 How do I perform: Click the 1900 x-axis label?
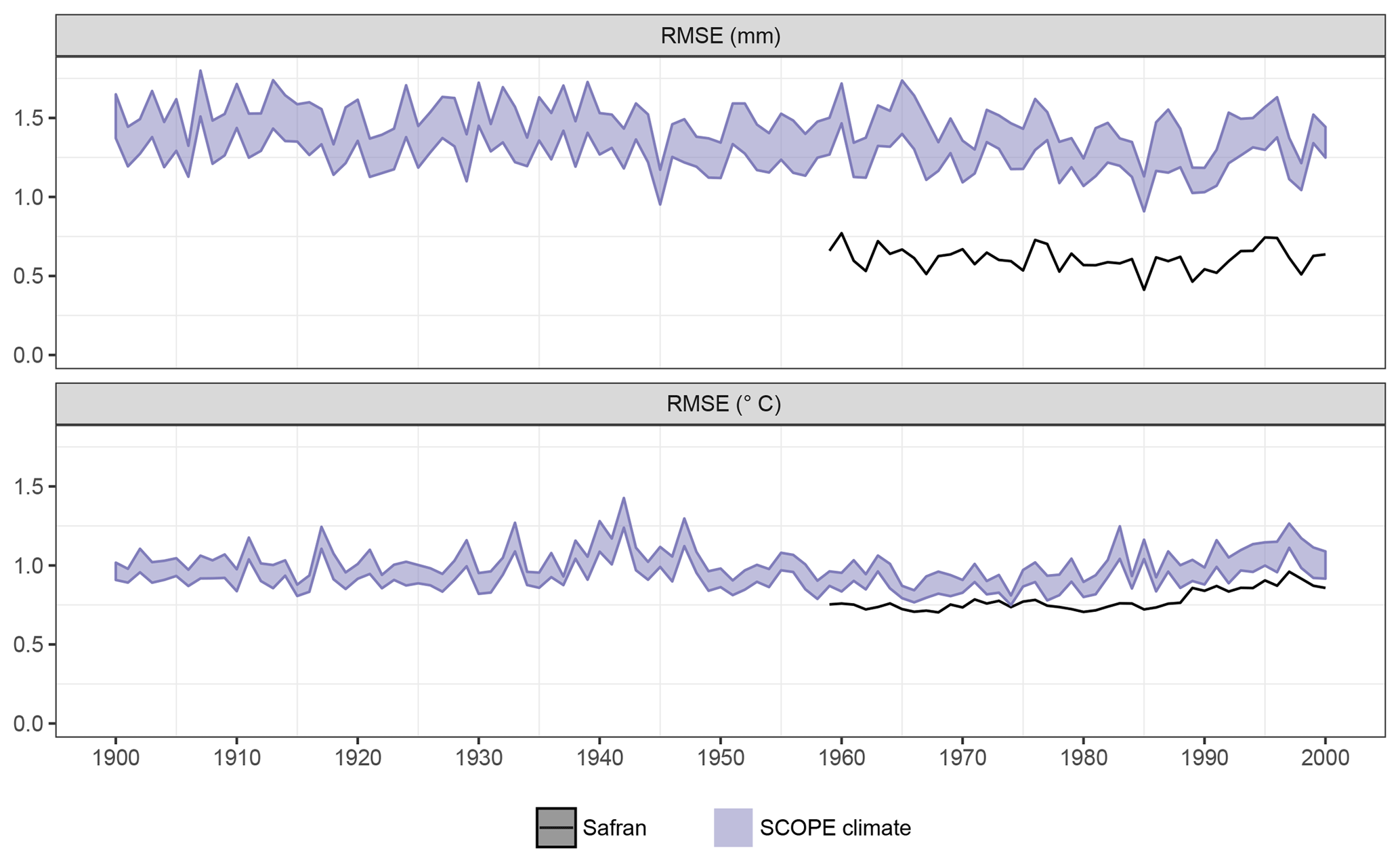116,758
